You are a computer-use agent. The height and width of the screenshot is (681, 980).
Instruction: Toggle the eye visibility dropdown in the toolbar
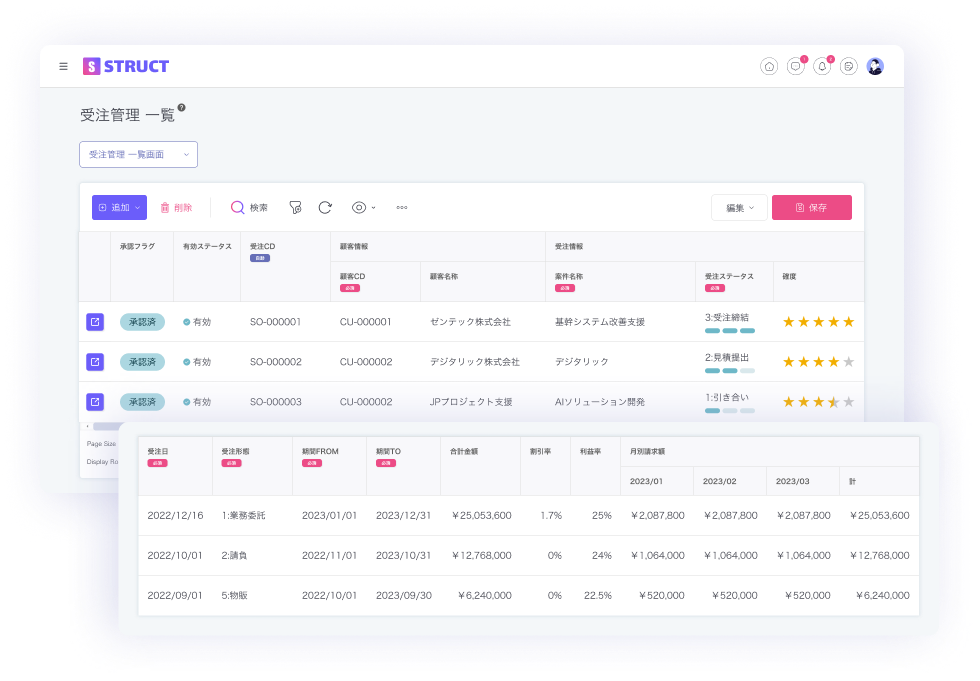tap(362, 208)
